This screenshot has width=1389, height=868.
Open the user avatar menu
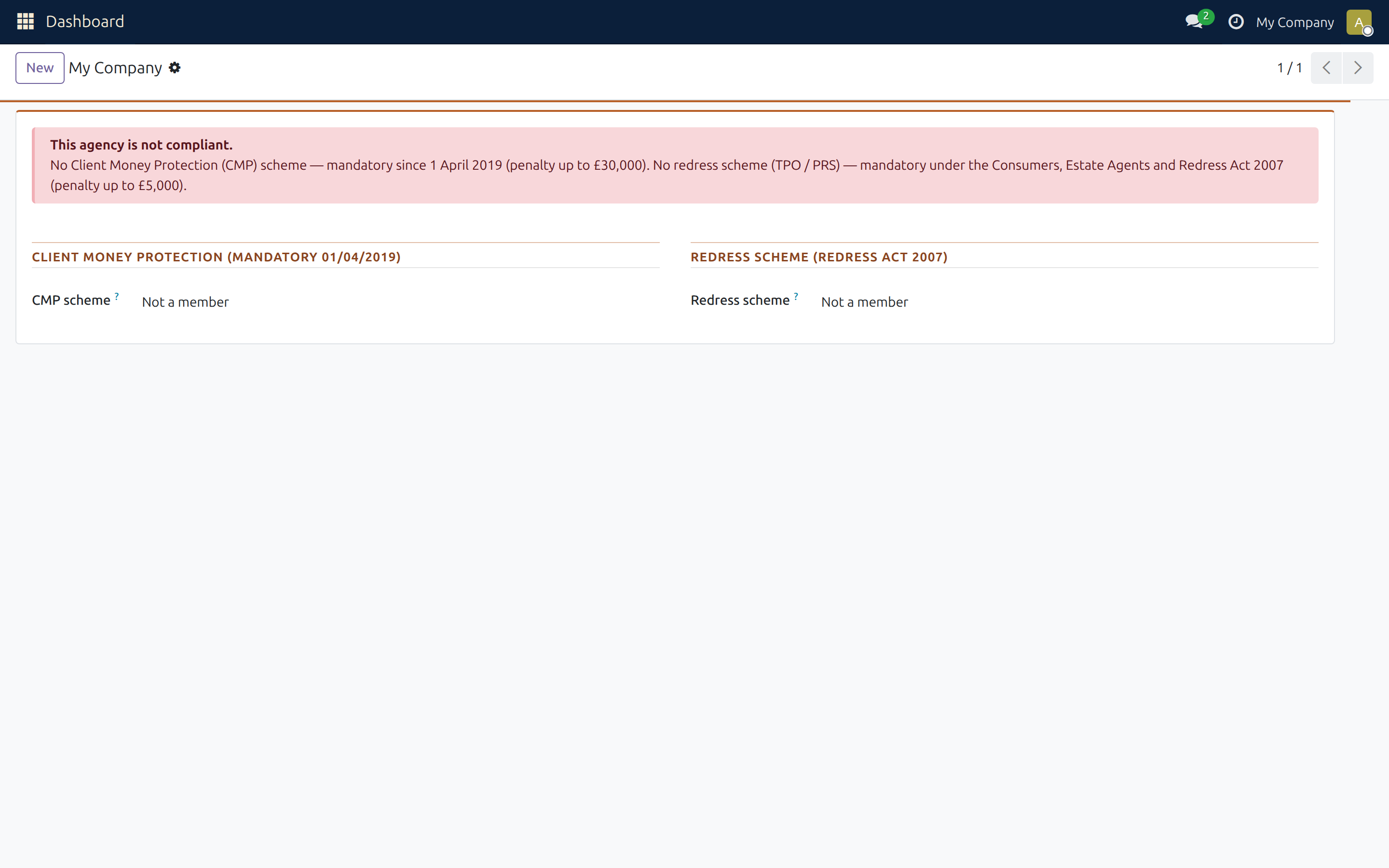1359,22
